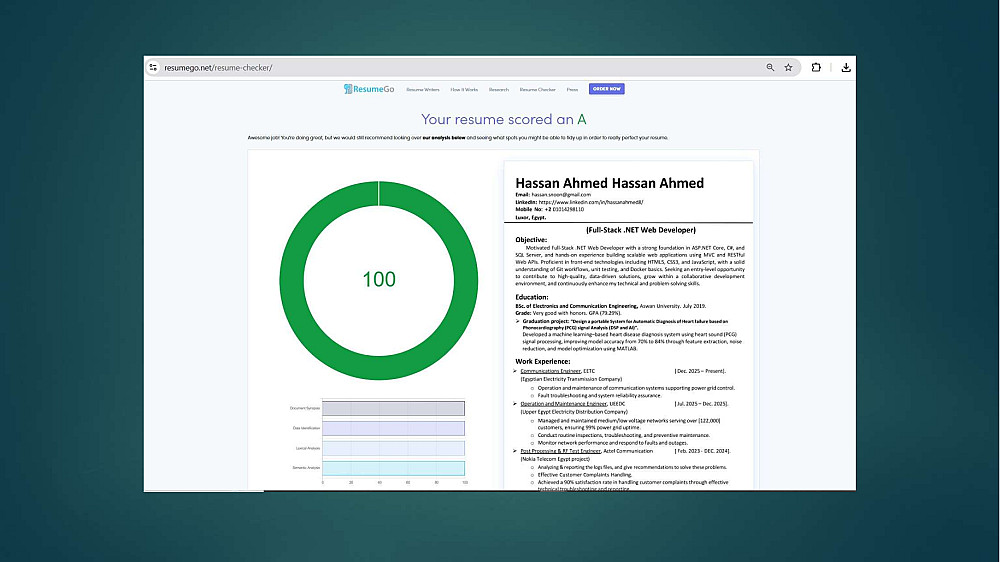Click the 'Education:' section heading
This screenshot has height=562, width=1000.
pyautogui.click(x=531, y=297)
